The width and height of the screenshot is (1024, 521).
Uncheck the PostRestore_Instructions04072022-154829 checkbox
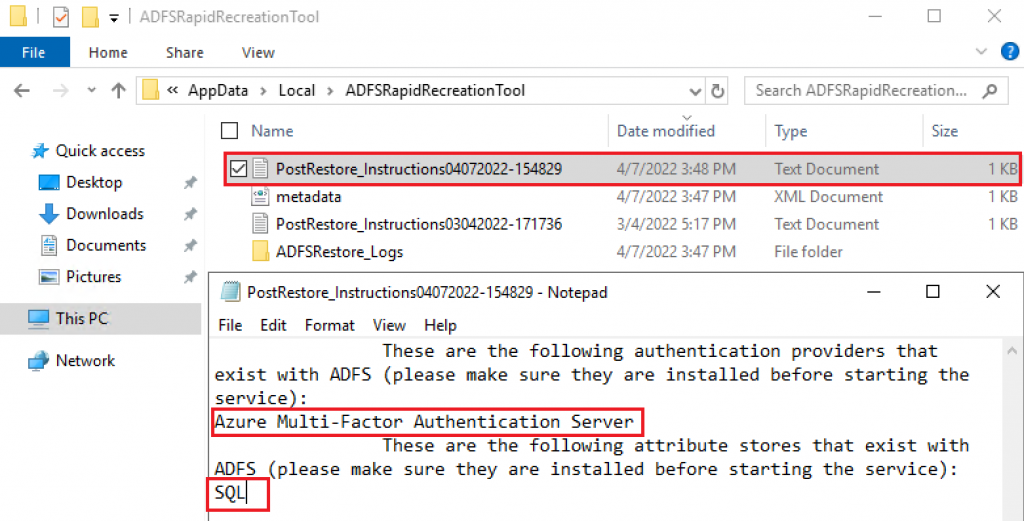click(x=238, y=169)
